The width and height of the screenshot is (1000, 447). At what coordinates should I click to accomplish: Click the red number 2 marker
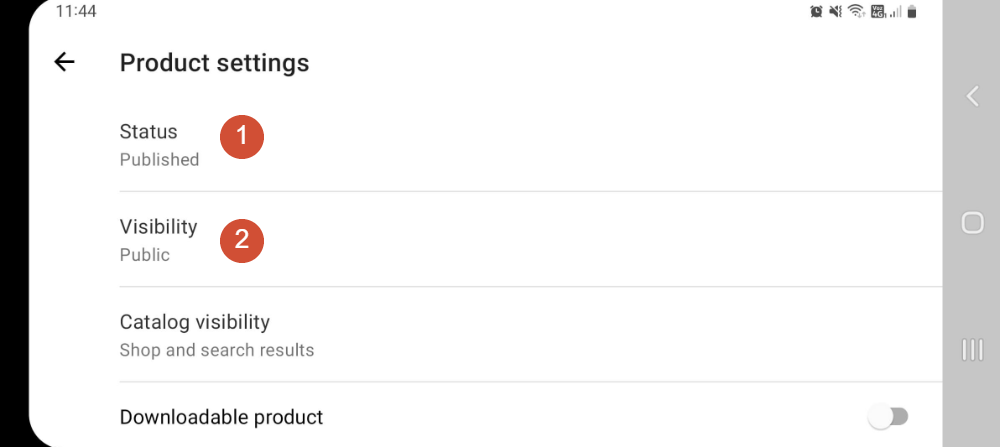click(x=241, y=241)
